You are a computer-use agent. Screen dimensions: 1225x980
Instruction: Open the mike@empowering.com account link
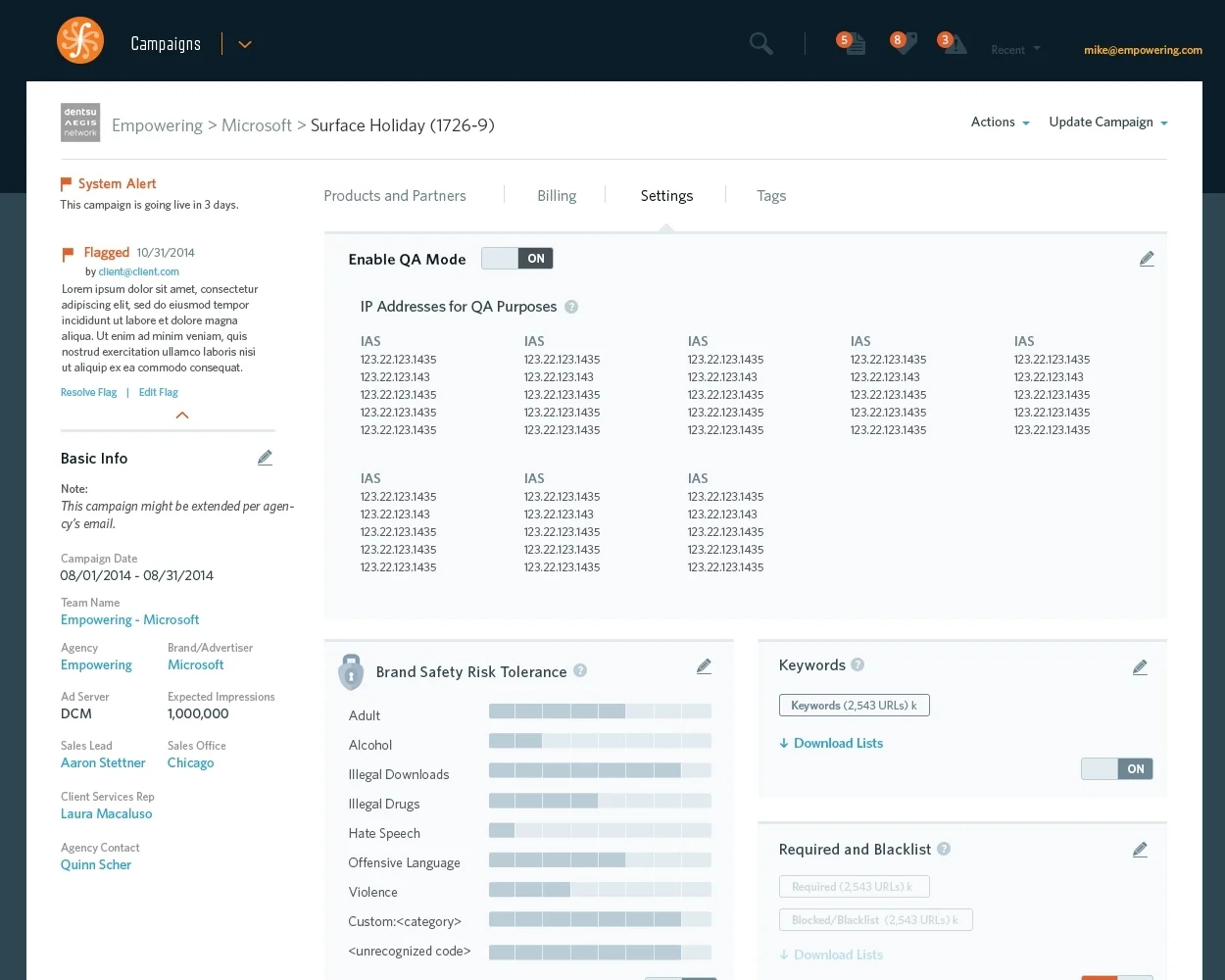click(x=1143, y=50)
